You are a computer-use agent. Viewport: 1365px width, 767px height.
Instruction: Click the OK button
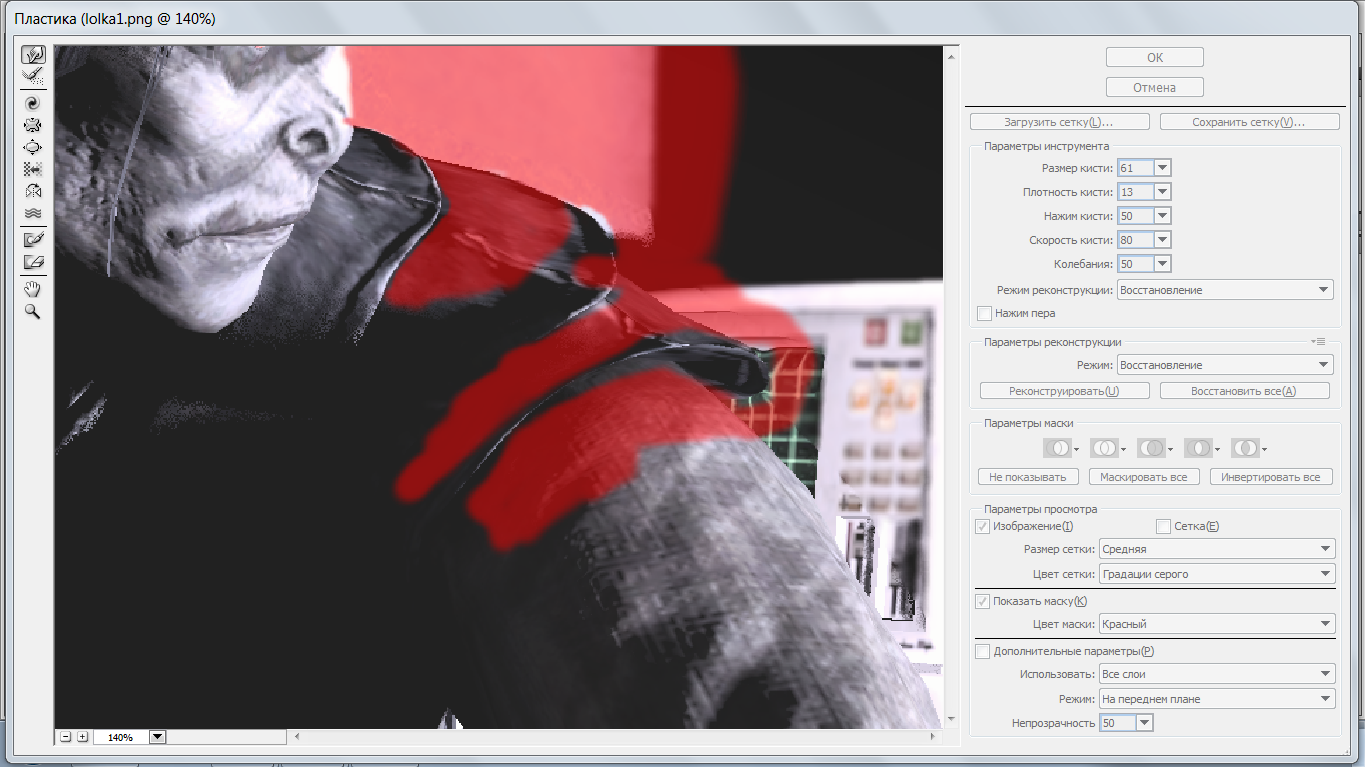1155,57
